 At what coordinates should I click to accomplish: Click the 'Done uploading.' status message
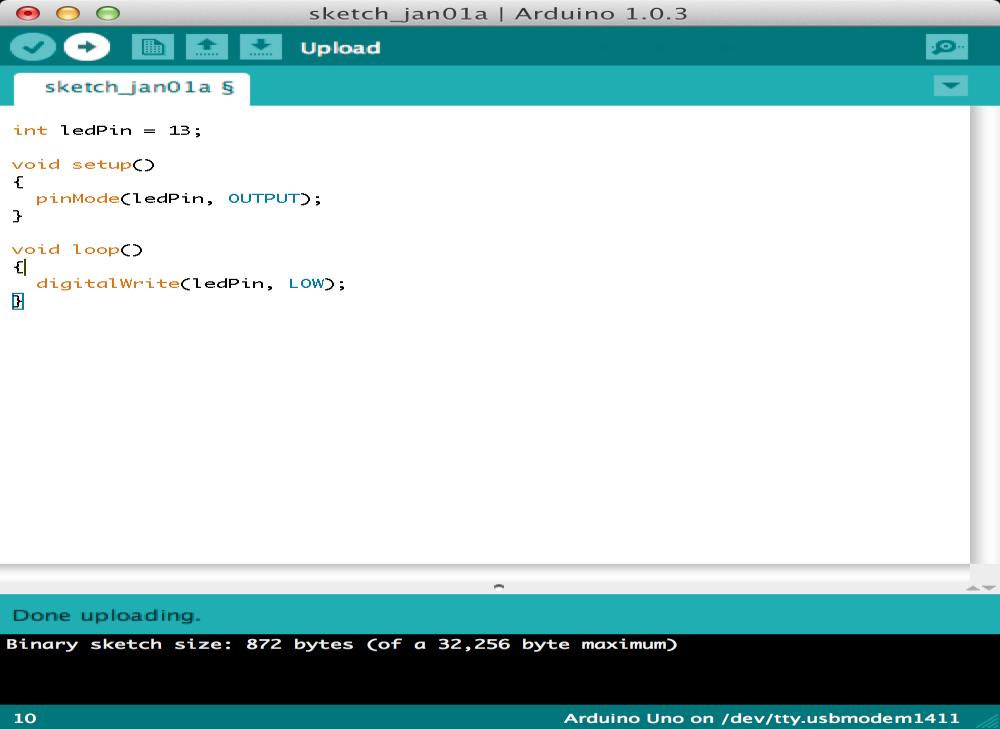tap(107, 615)
